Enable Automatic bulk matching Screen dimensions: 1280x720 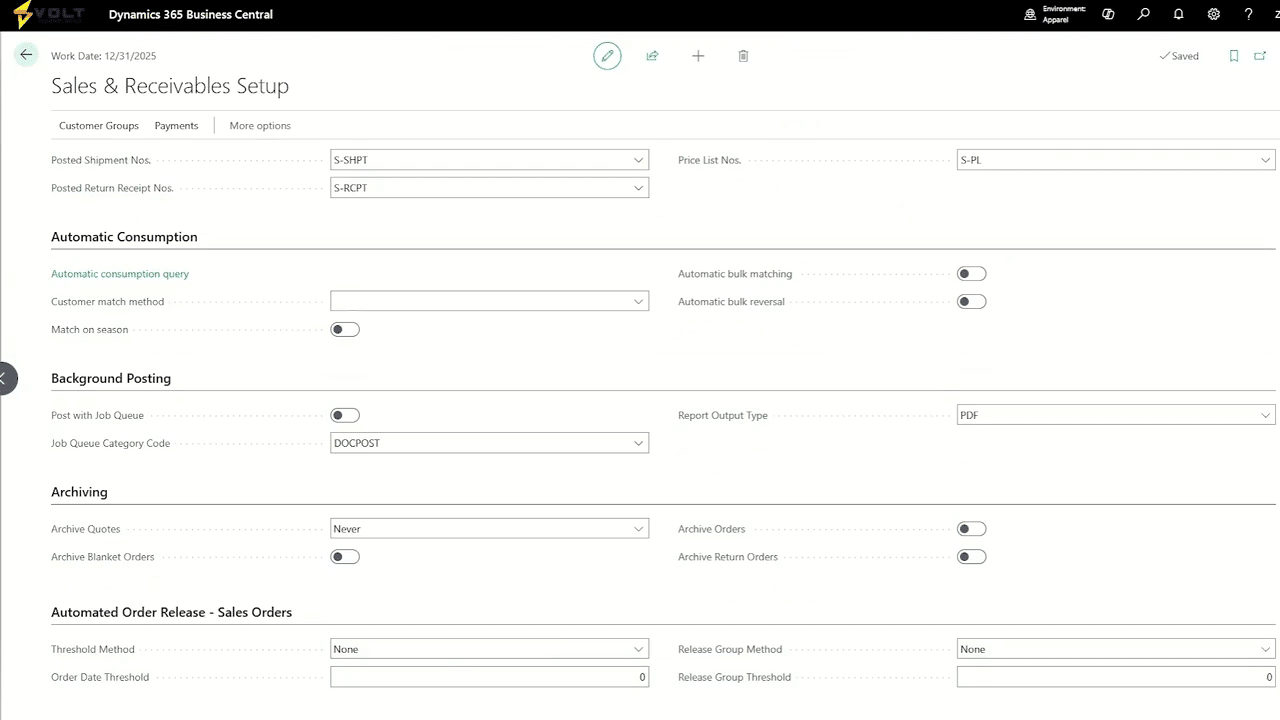(972, 273)
